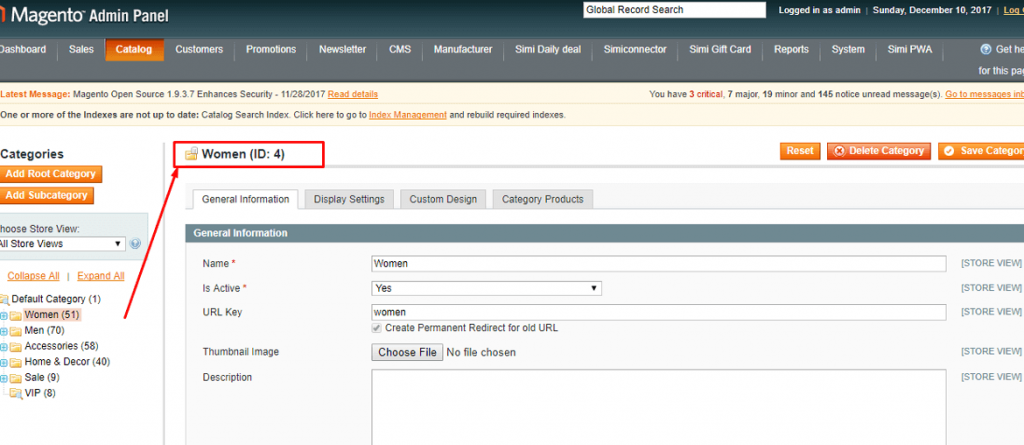The image size is (1024, 445).
Task: Click the Women category folder icon
Action: [x=16, y=316]
